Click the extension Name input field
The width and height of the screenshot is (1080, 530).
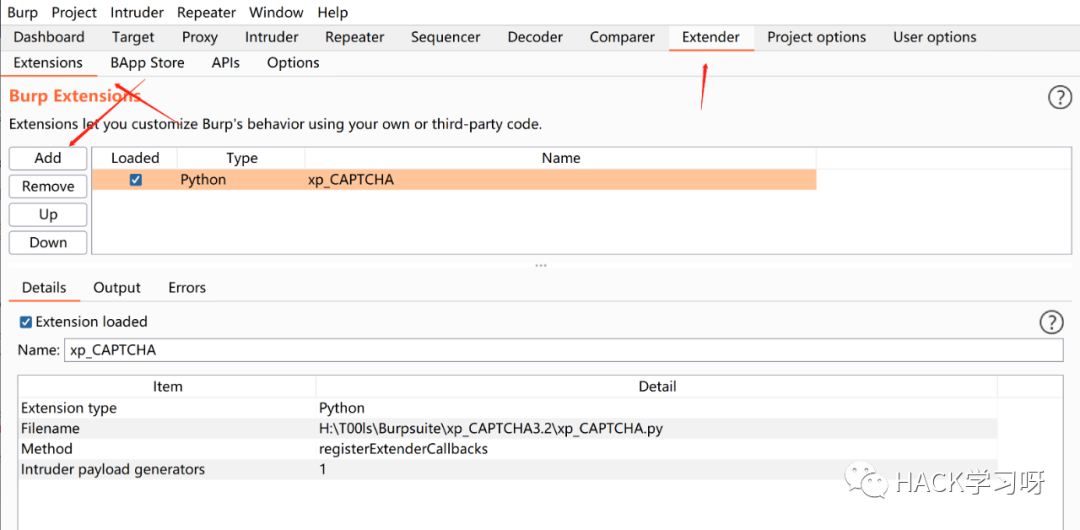563,350
